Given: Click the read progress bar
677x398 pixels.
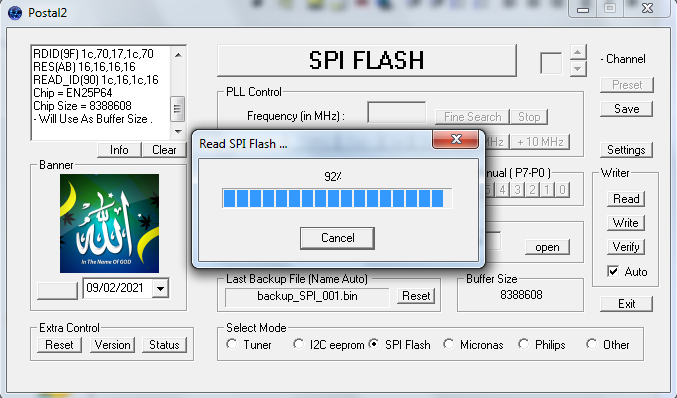Looking at the screenshot, I should (x=337, y=199).
